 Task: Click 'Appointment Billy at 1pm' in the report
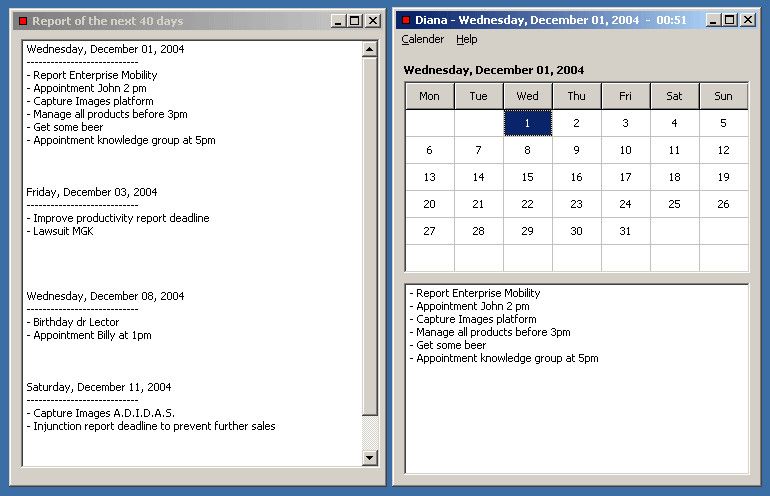pos(92,335)
